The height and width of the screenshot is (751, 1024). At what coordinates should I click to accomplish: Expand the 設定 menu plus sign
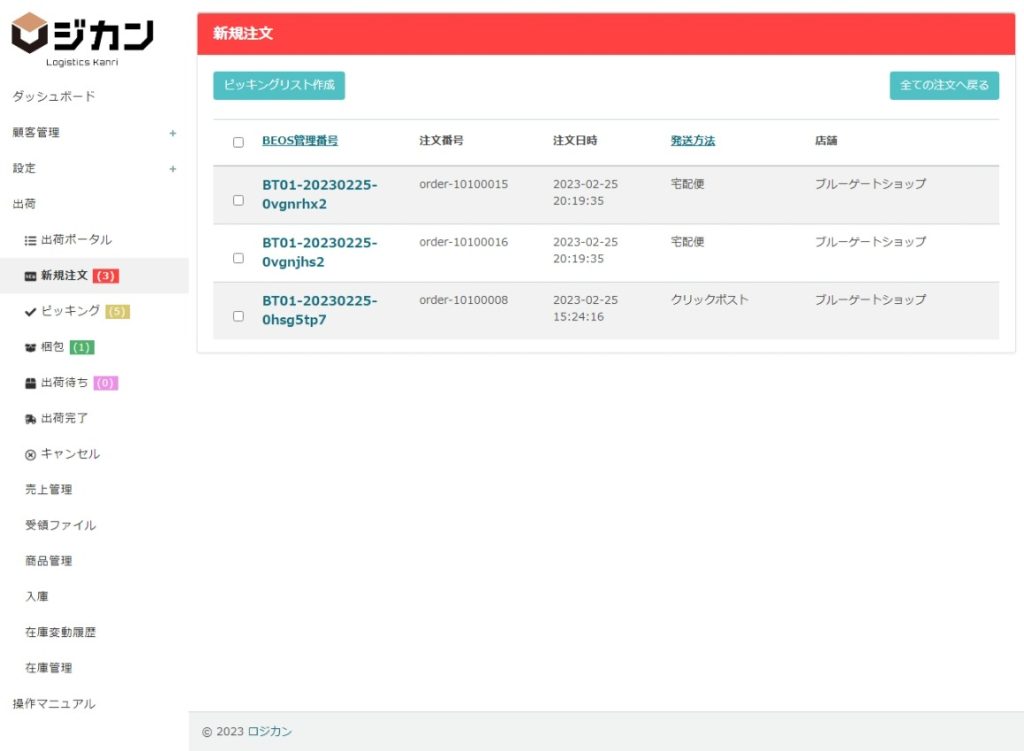(x=172, y=169)
